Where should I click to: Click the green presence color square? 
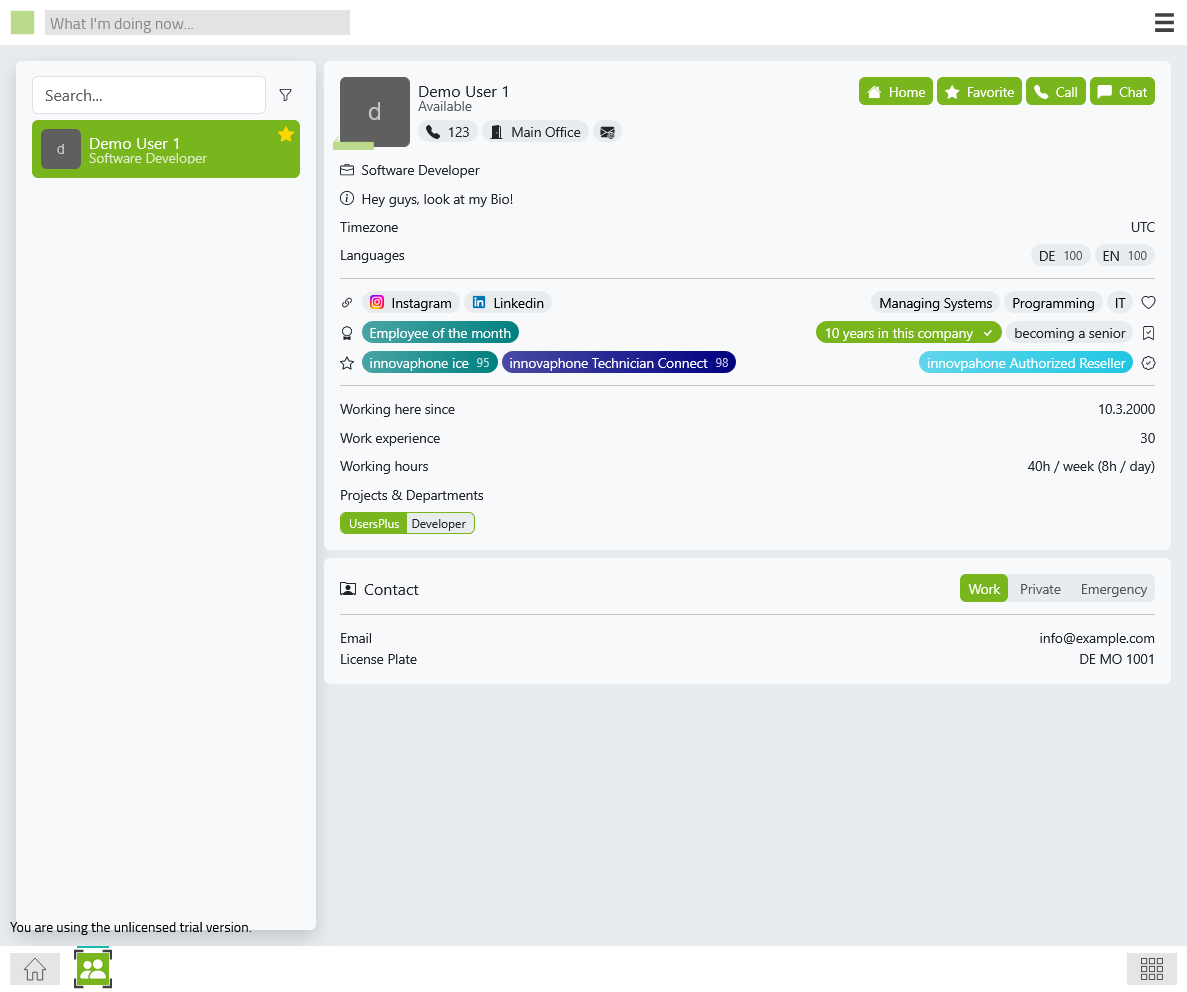22,23
